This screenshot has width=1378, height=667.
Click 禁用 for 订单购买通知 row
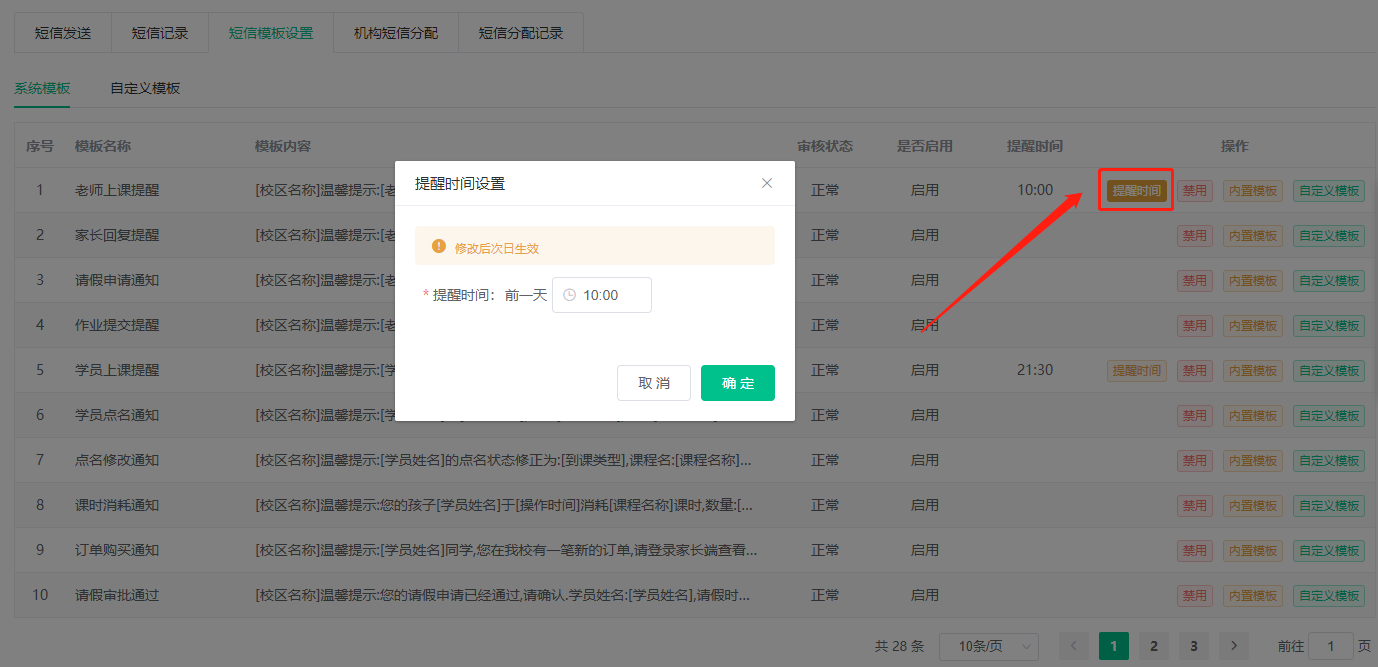[1195, 550]
